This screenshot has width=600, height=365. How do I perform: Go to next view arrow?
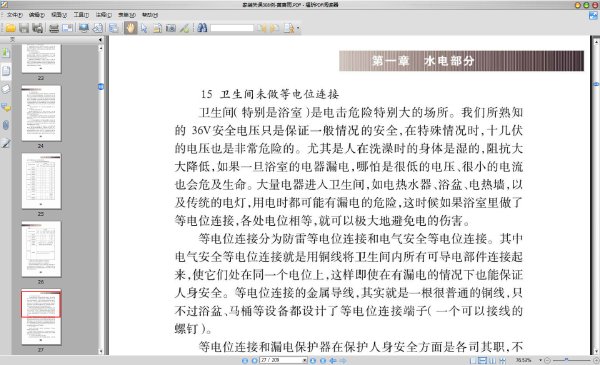click(343, 360)
